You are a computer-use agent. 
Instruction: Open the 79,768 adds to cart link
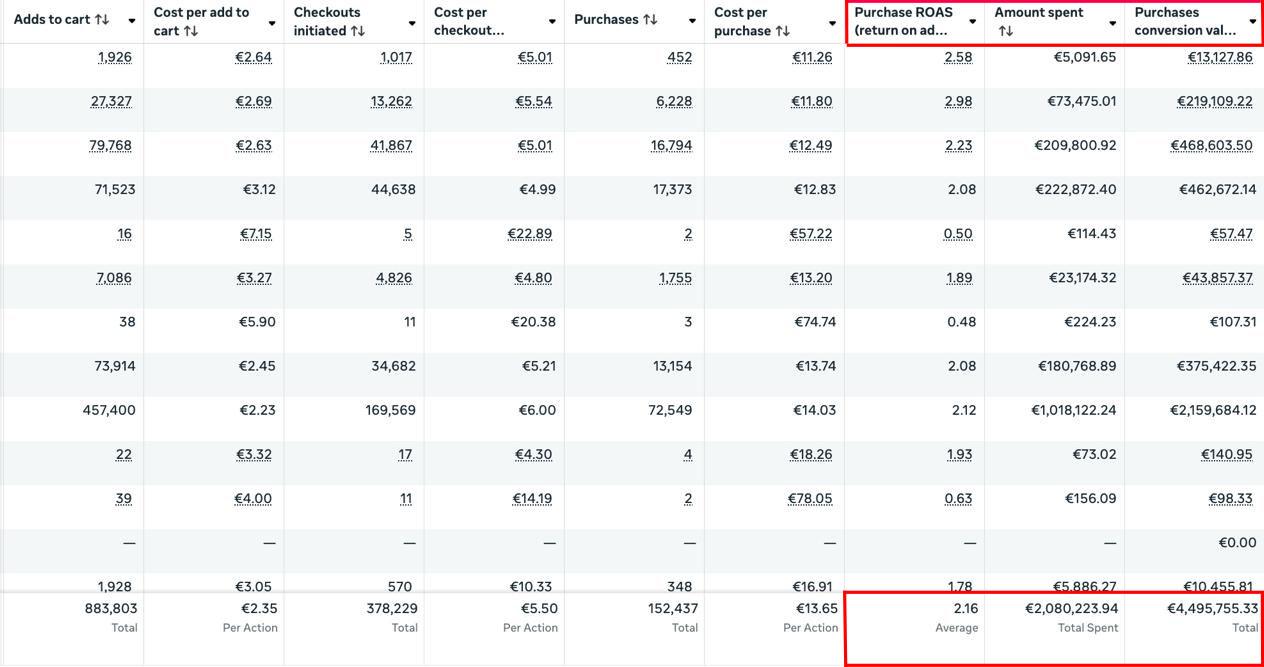111,145
